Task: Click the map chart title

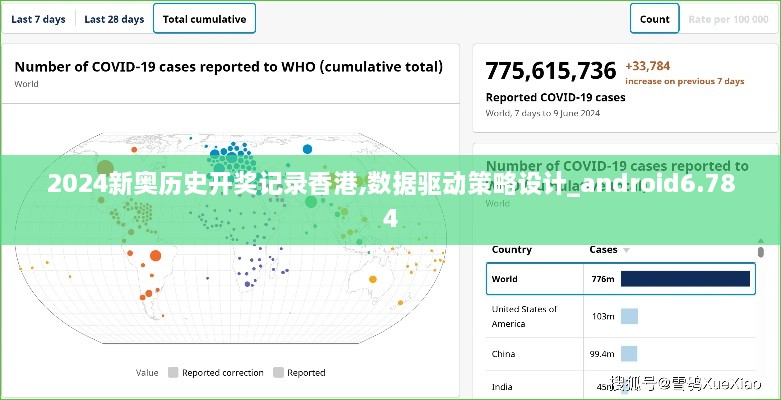Action: pyautogui.click(x=229, y=67)
